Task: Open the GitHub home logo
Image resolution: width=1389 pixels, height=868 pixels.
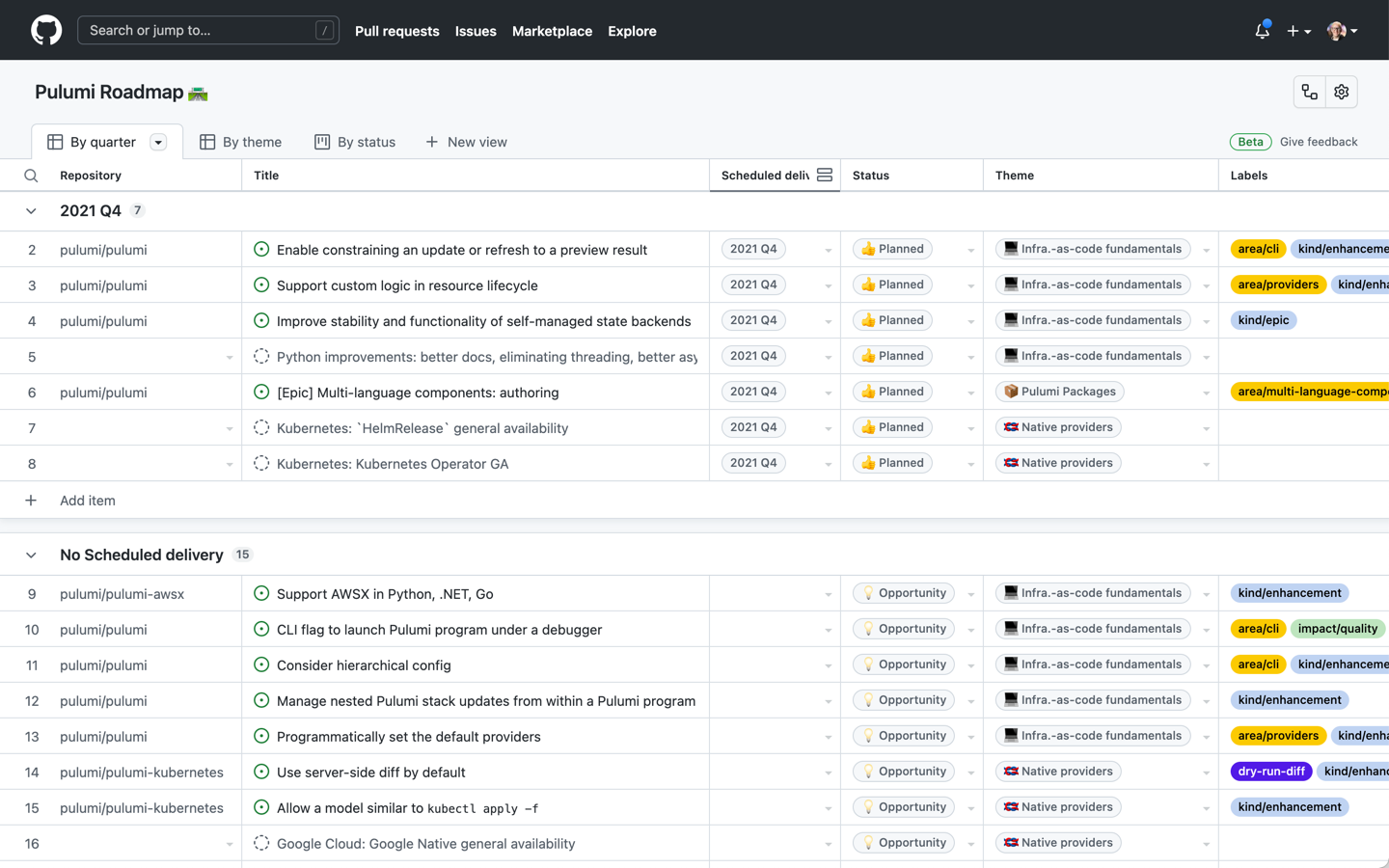Action: point(46,30)
